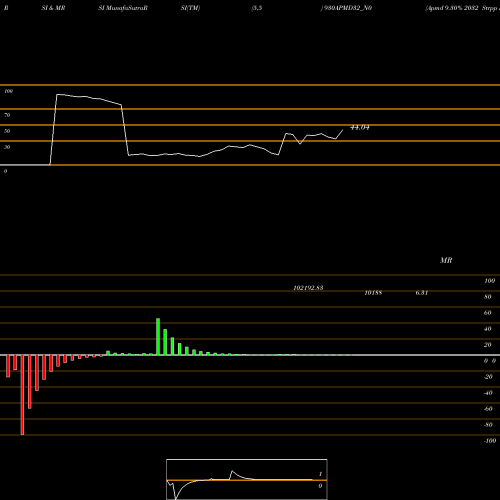Image resolution: width=500 pixels, height=500 pixels.
Task: Click the '1' label in mini chart
Action: [320, 474]
